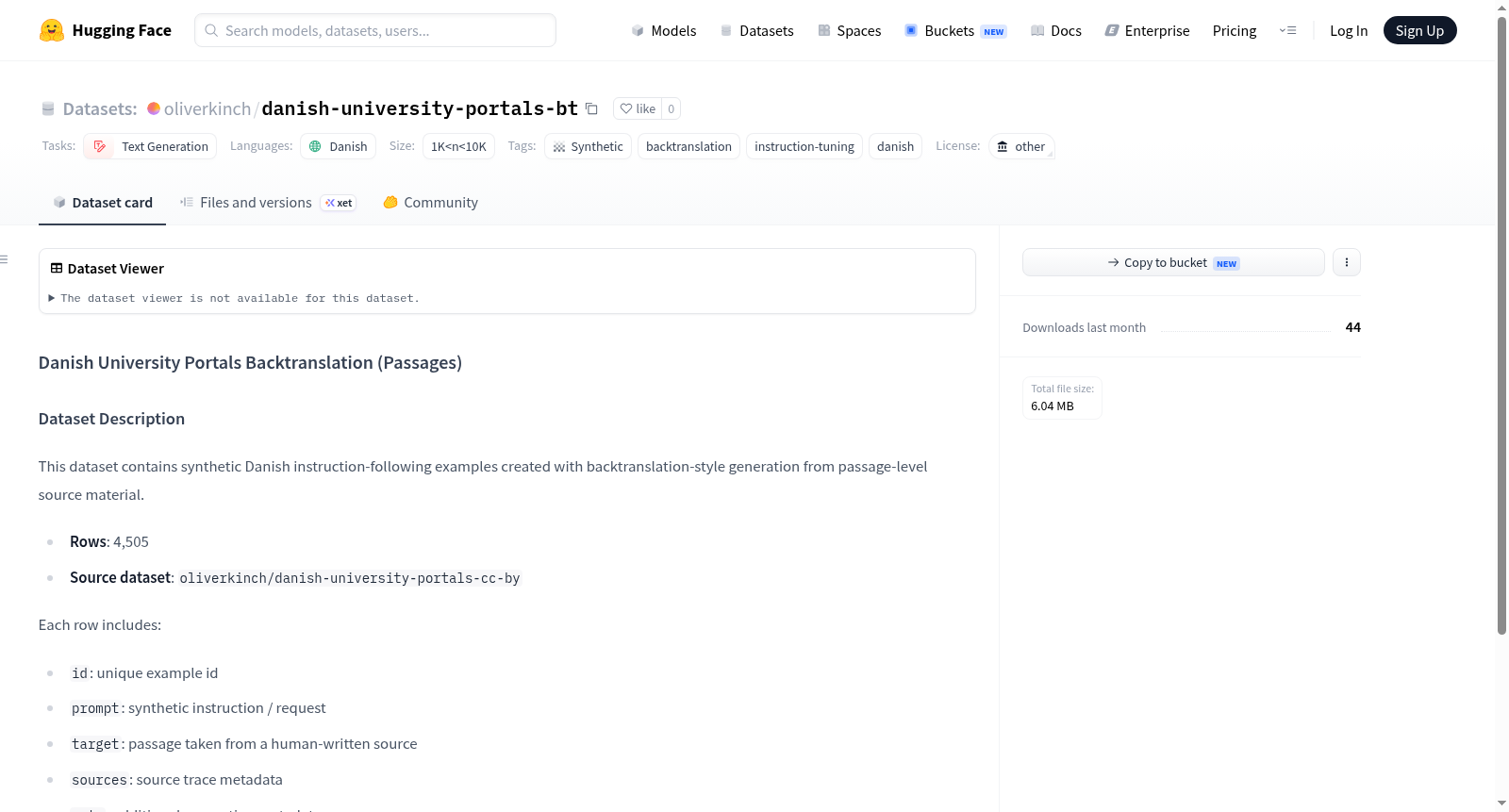Click the Buckets NEW badge
This screenshot has width=1509, height=812.
point(994,31)
